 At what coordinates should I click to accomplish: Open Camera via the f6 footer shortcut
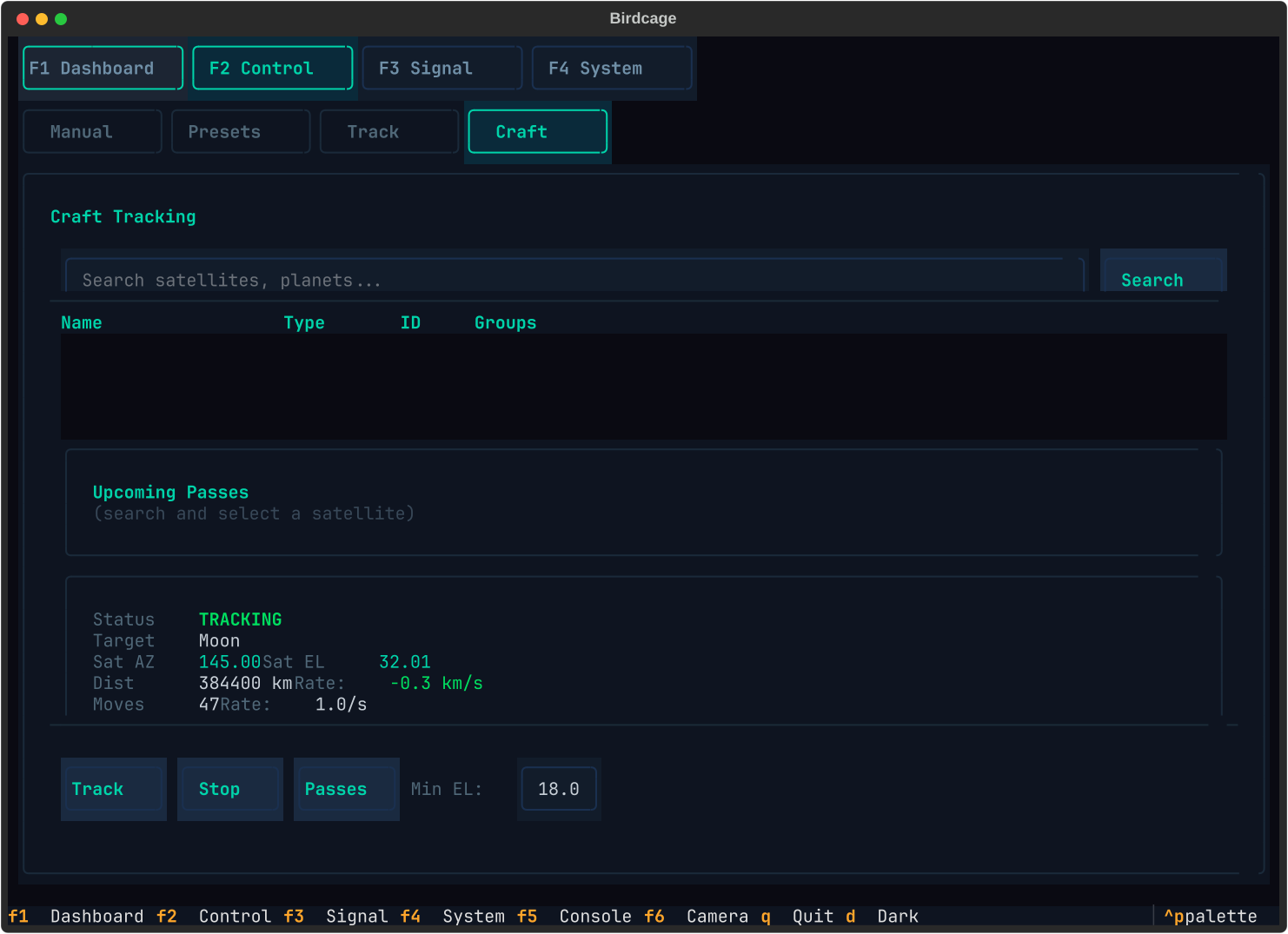coord(696,916)
